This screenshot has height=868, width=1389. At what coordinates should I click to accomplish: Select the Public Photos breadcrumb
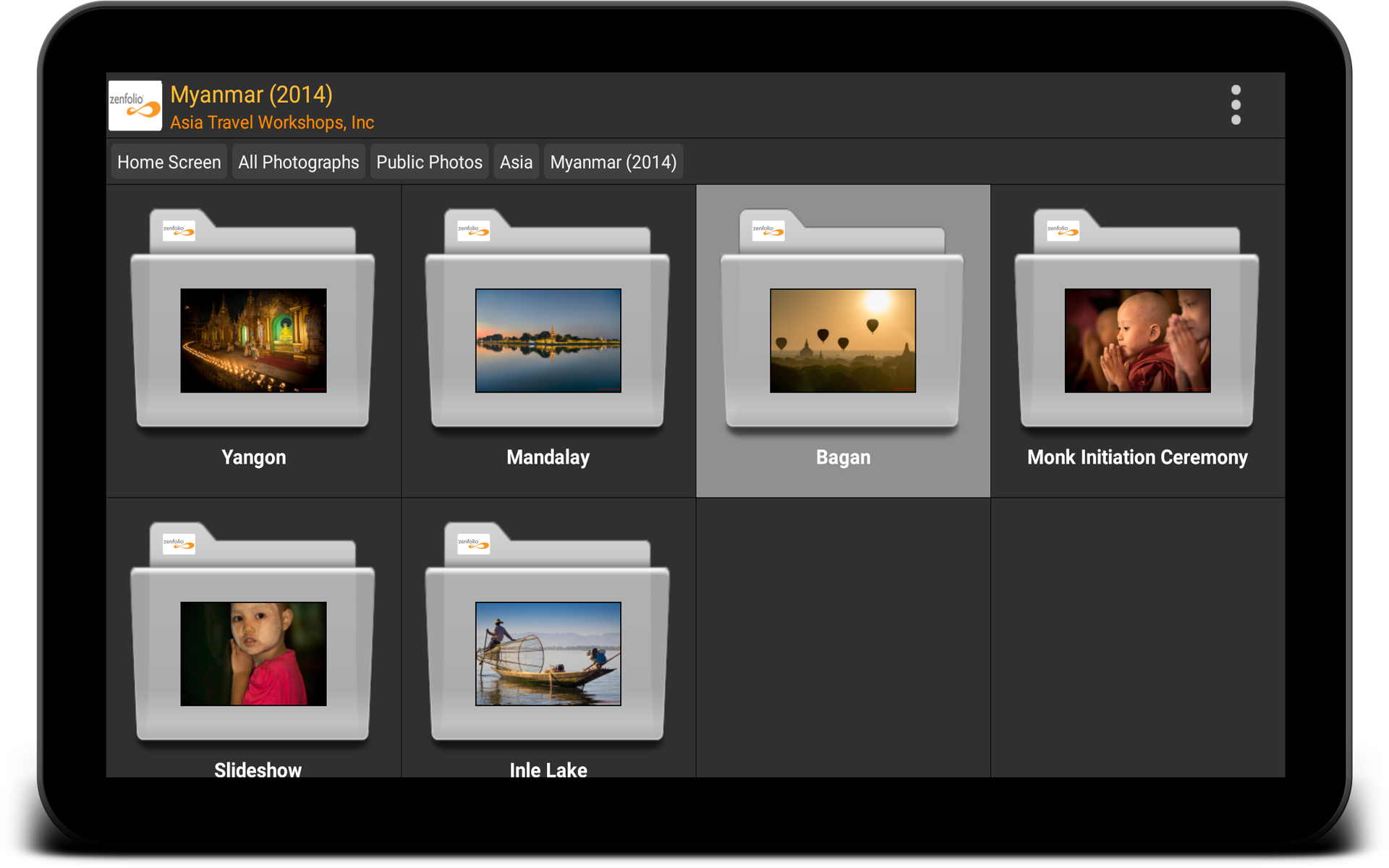(429, 162)
